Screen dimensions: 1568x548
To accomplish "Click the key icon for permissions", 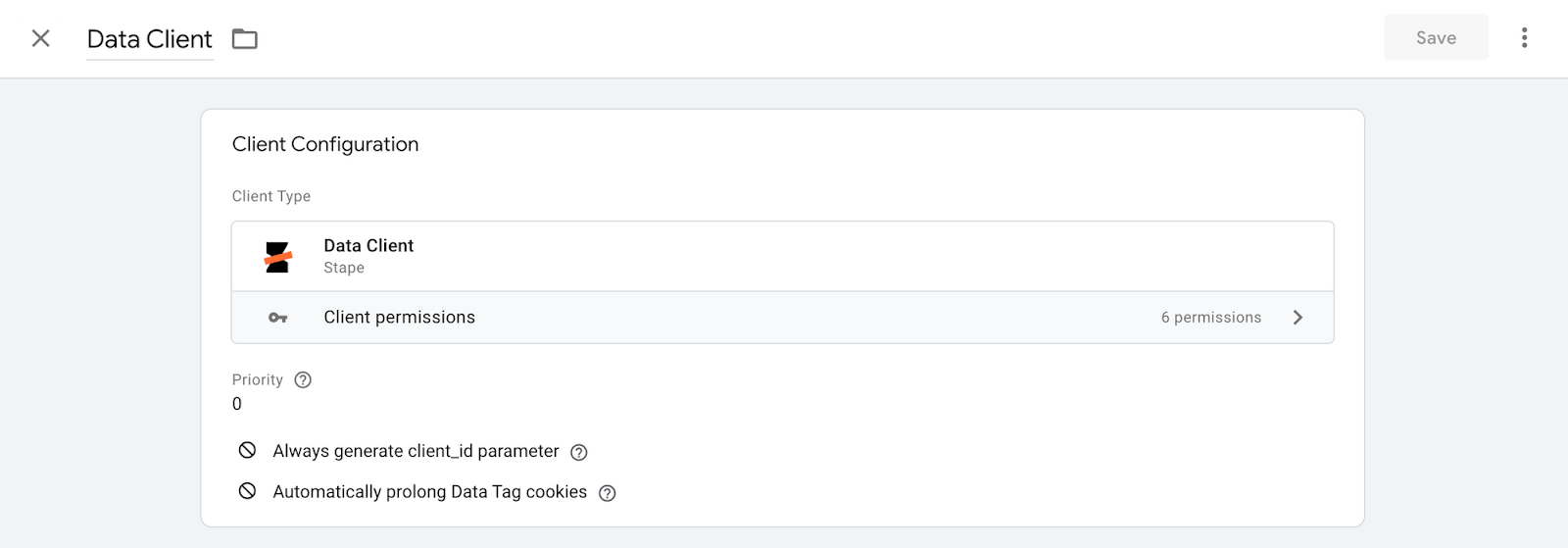I will (278, 318).
